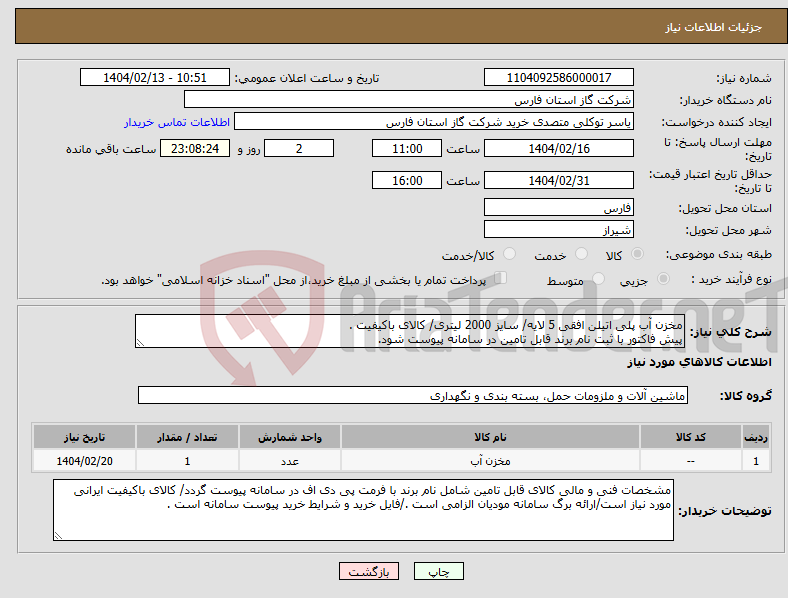Viewport: 788px width, 598px height.
Task: Select the جزیی purchase type radio
Action: point(663,278)
